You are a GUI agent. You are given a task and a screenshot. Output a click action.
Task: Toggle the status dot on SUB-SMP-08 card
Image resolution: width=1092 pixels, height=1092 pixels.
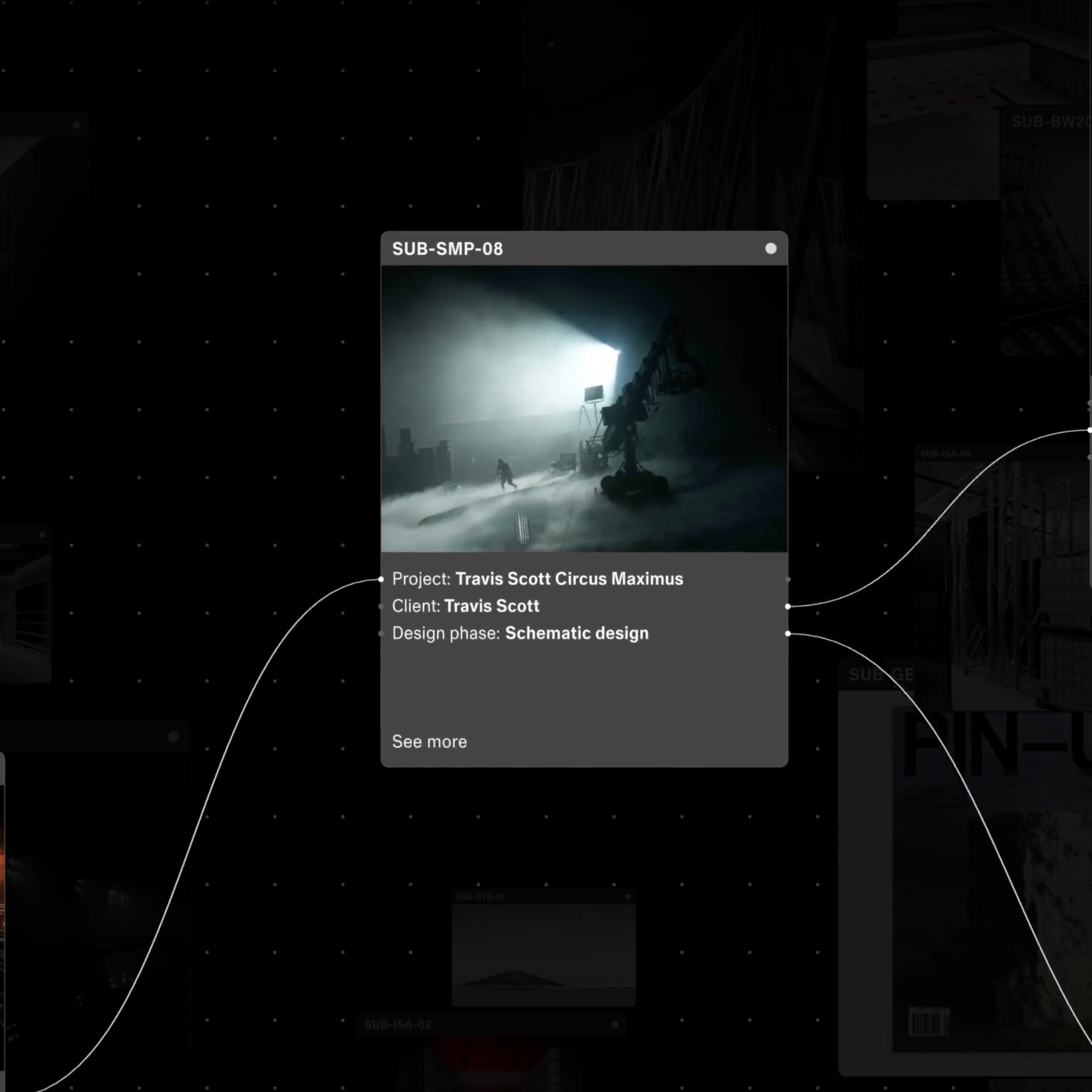[x=770, y=249]
